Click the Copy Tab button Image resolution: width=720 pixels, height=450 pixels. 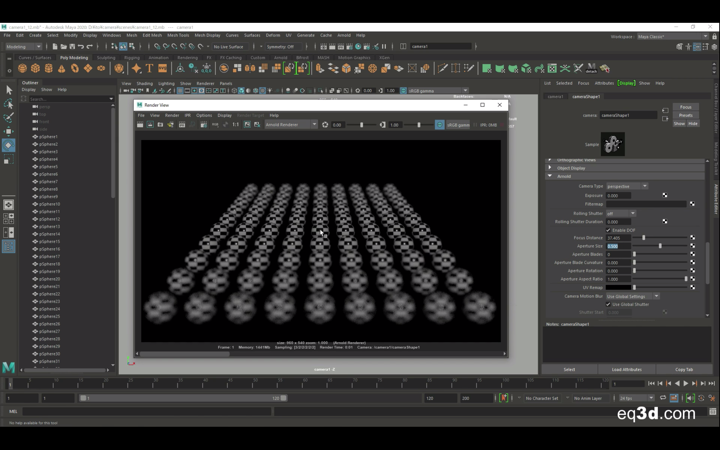point(684,369)
